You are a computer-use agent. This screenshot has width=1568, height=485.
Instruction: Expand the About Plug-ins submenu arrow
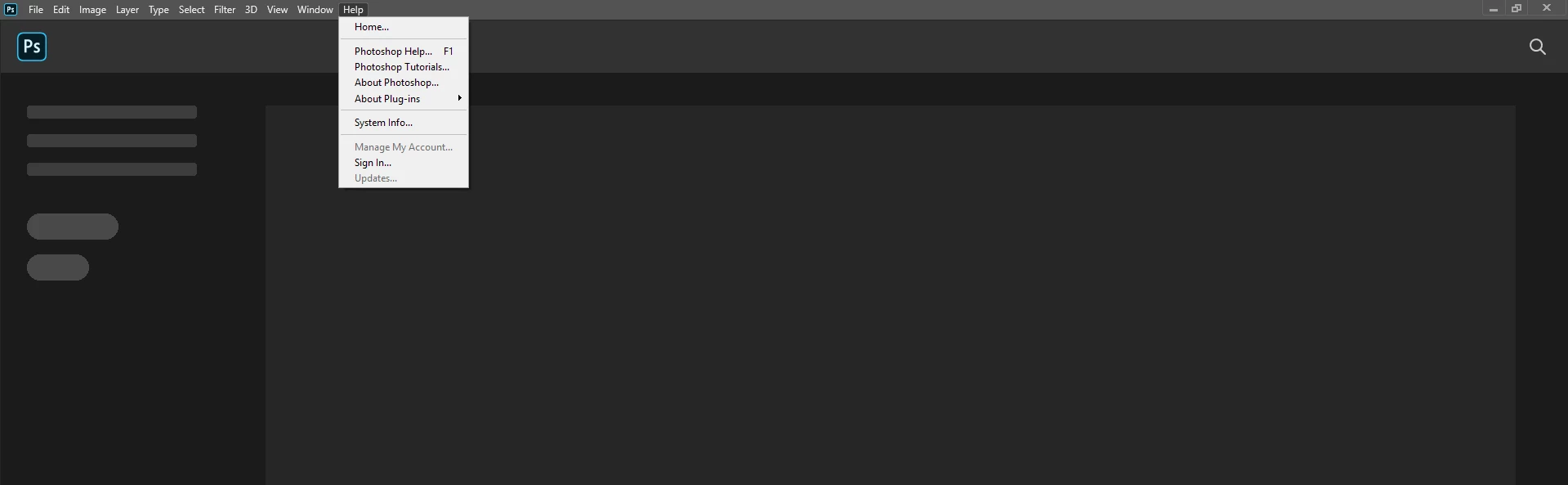tap(460, 98)
